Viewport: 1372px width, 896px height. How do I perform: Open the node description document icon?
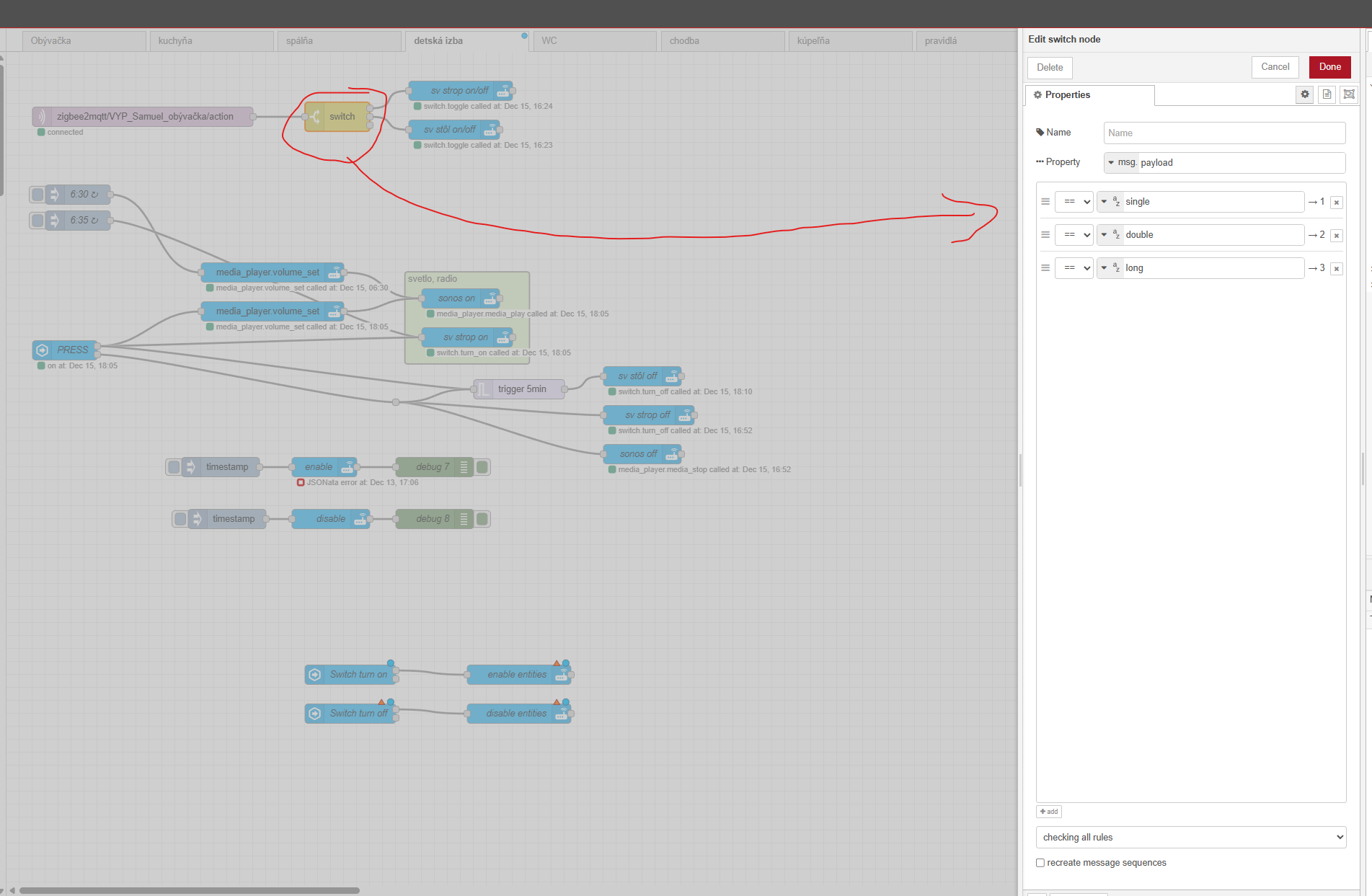[x=1327, y=94]
